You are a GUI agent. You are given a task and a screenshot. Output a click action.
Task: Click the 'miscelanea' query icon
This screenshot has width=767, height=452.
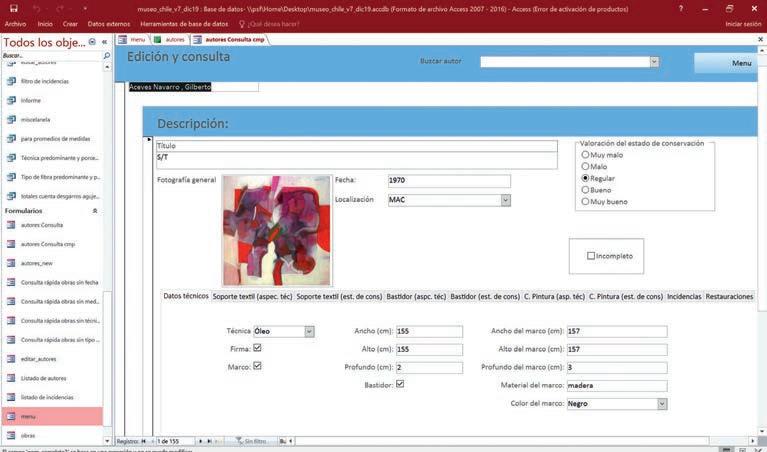point(11,119)
